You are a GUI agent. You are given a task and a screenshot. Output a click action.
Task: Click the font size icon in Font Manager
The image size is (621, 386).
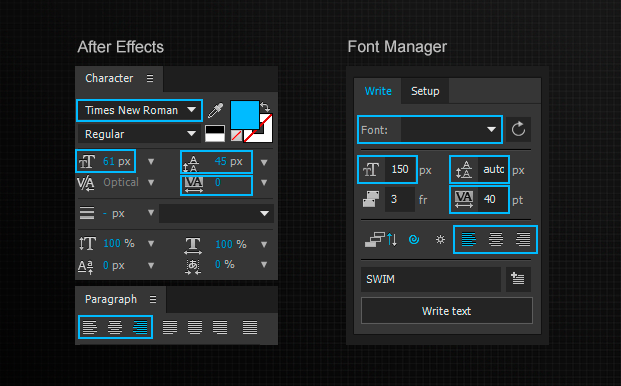click(371, 170)
